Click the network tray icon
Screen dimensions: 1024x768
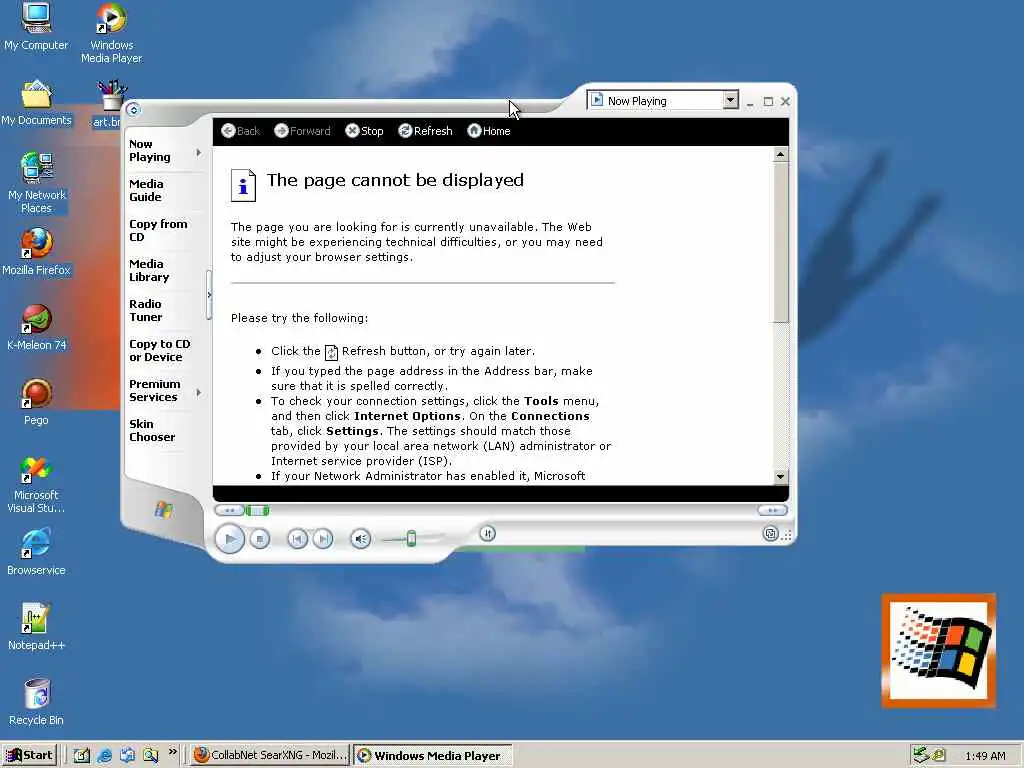pyautogui.click(x=920, y=755)
